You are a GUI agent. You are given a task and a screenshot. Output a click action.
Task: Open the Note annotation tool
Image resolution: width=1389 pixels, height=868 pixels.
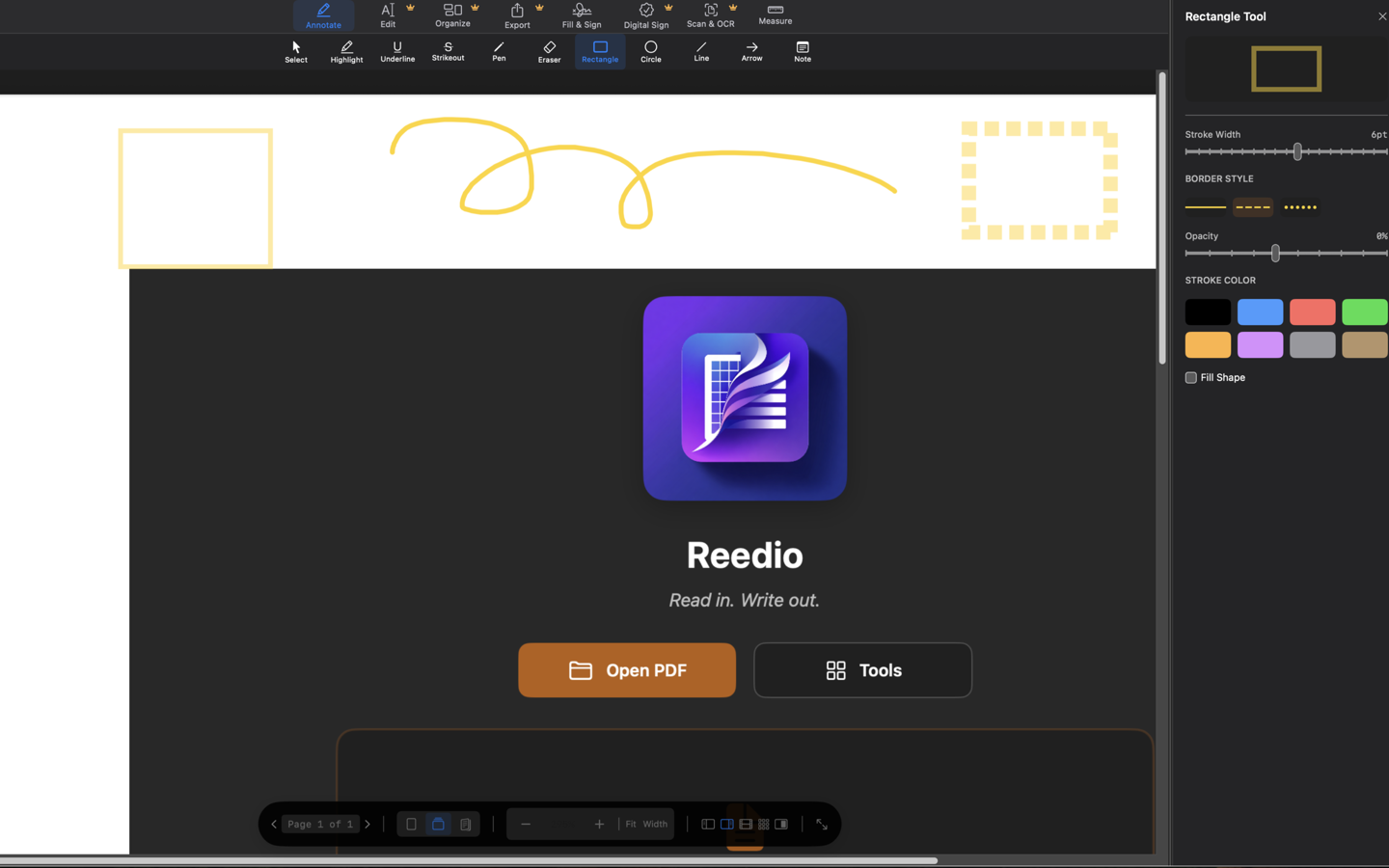tap(802, 51)
